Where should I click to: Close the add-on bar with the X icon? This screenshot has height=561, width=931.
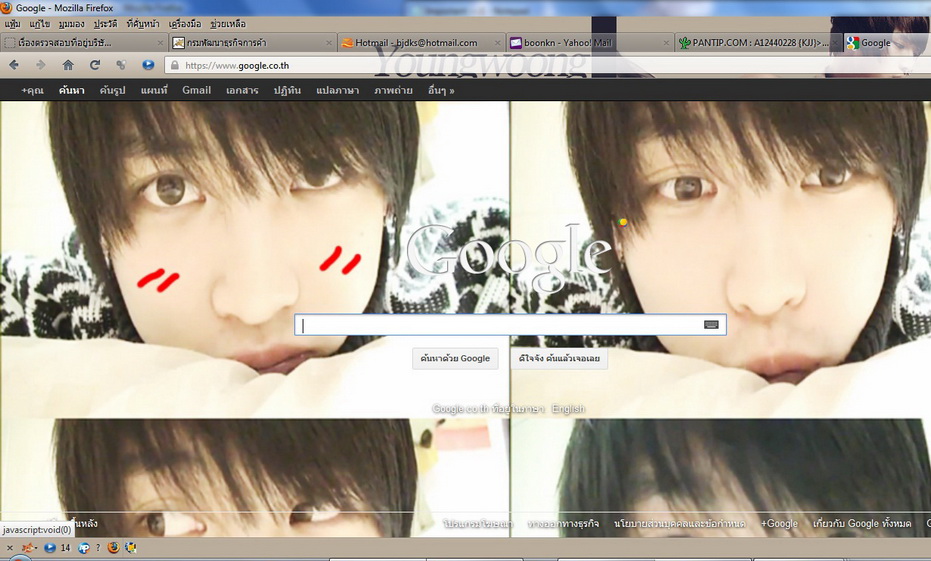pos(10,548)
